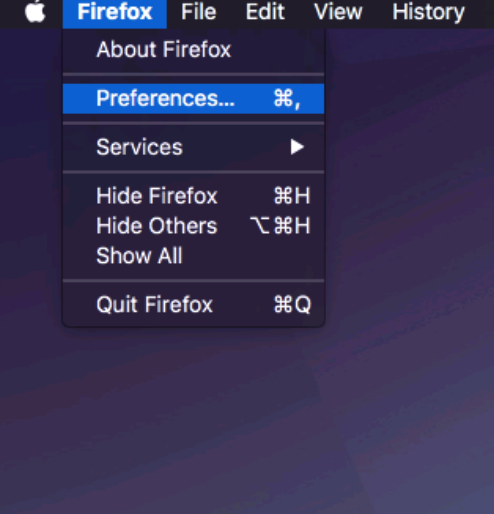Select the Services menu entry
The width and height of the screenshot is (494, 514).
click(x=193, y=147)
